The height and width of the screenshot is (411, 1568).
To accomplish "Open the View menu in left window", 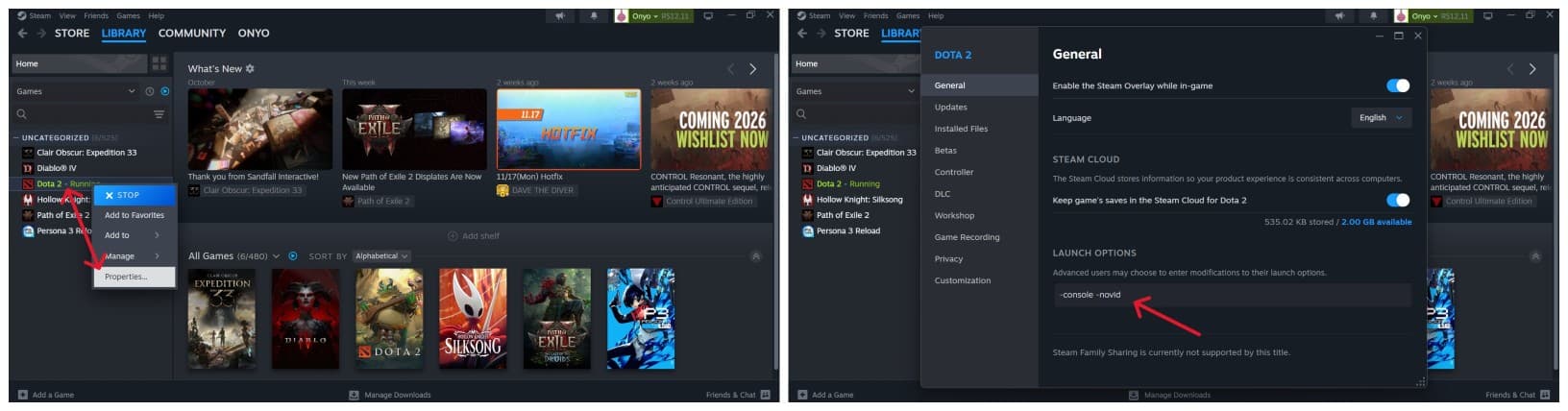I will tap(67, 15).
